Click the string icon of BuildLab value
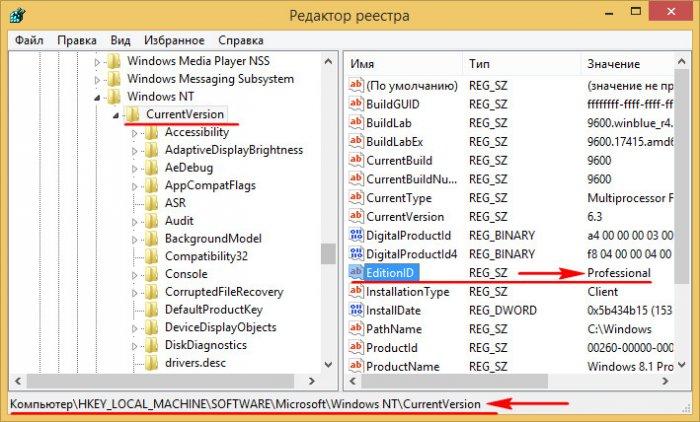The image size is (700, 422). pos(356,122)
